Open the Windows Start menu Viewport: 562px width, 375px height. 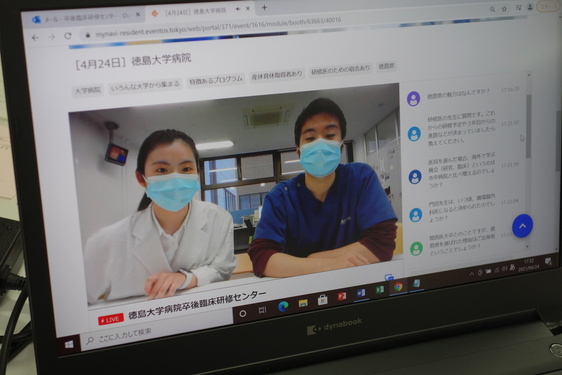click(x=69, y=345)
